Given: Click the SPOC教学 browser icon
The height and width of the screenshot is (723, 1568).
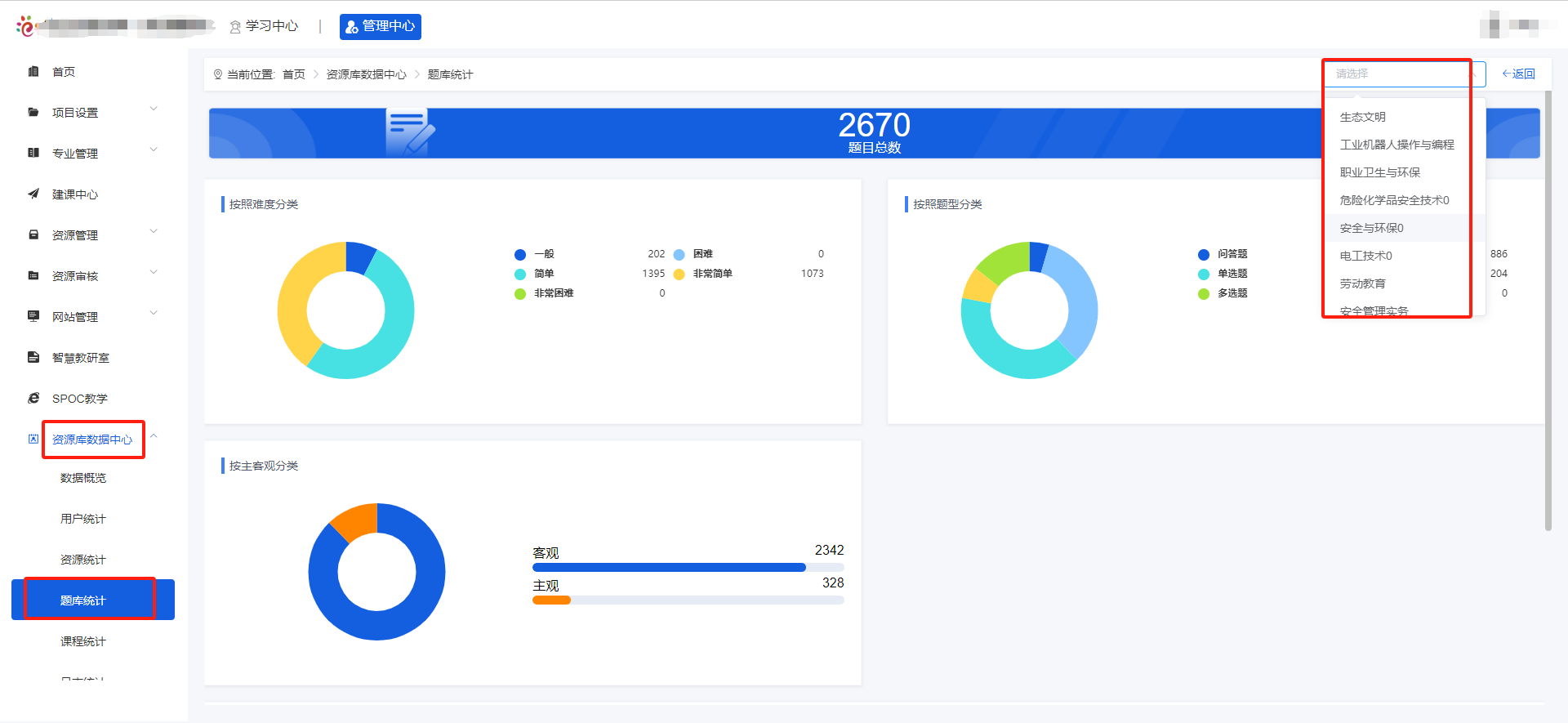Looking at the screenshot, I should (x=33, y=398).
